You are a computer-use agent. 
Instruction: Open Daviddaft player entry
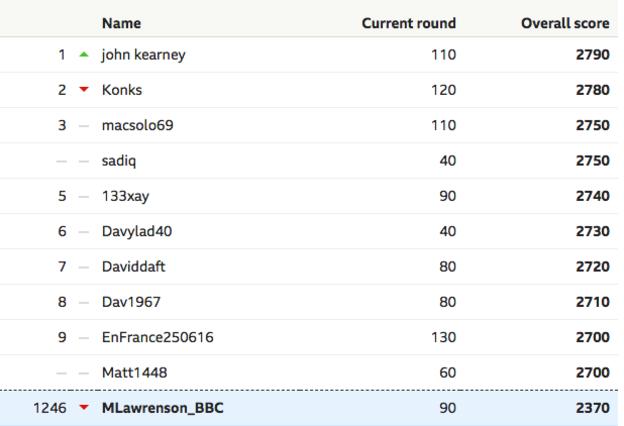[133, 266]
